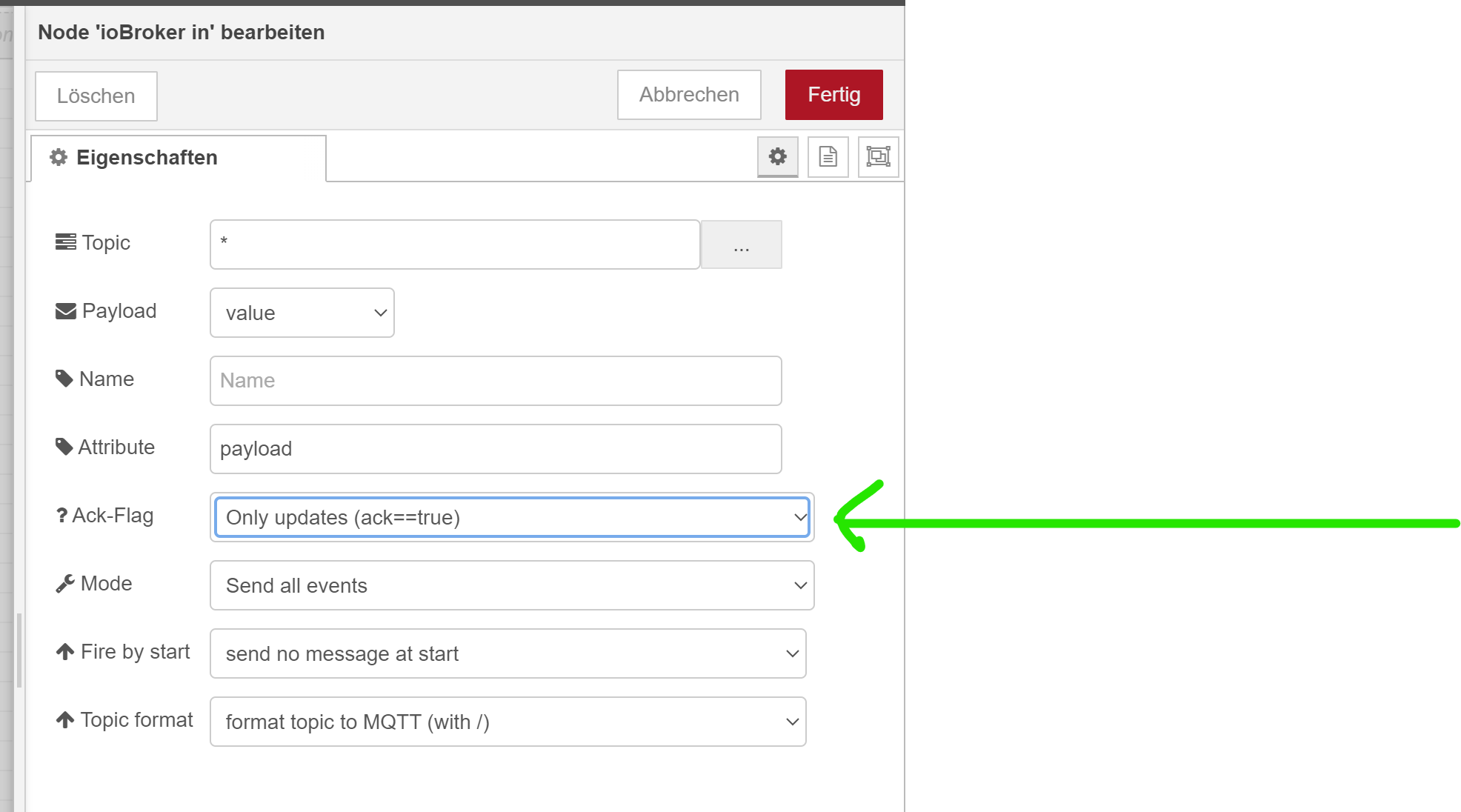Image resolution: width=1461 pixels, height=812 pixels.
Task: Expand the Fire by start dropdown
Action: tap(507, 653)
